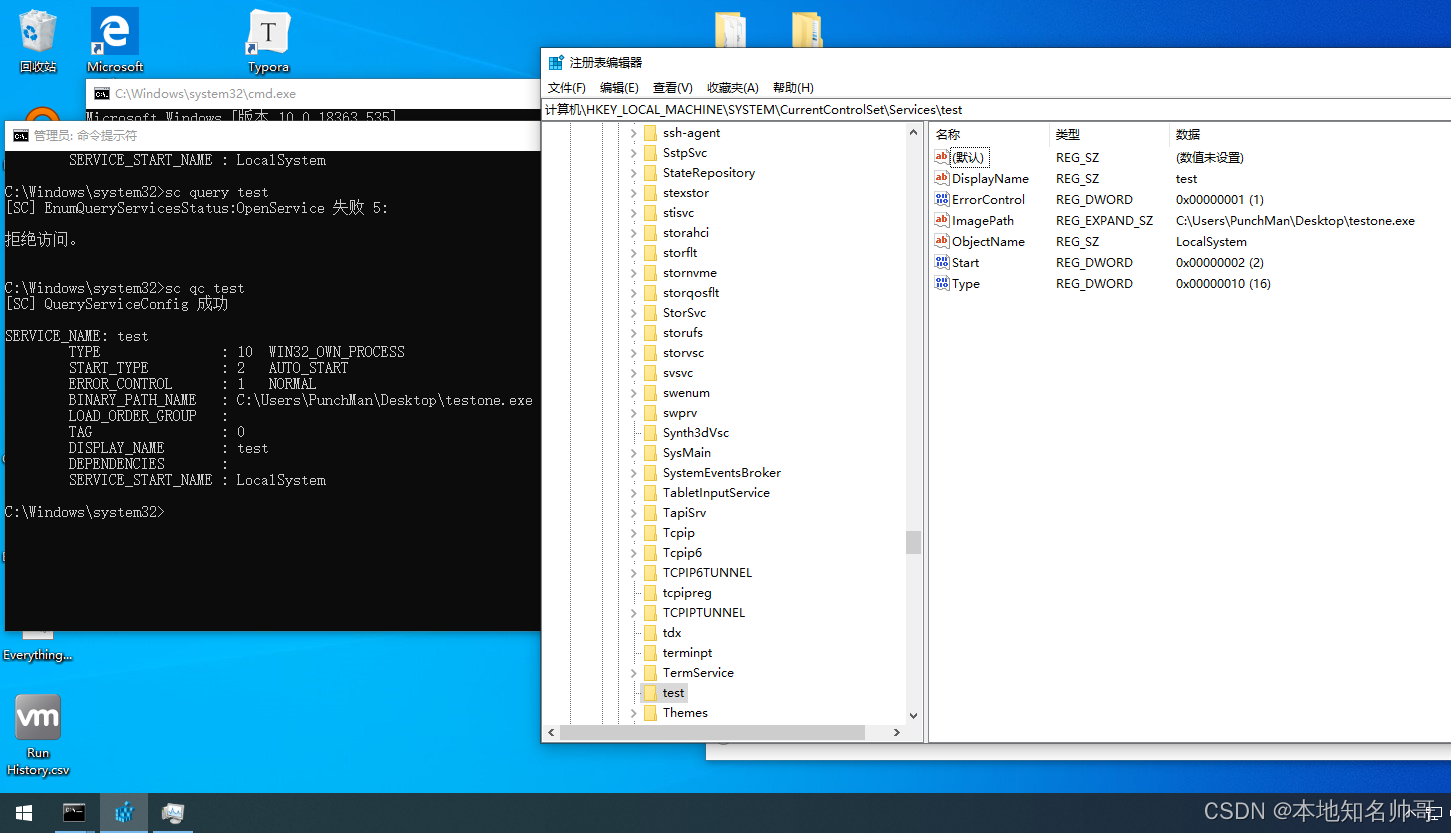Viewport: 1451px width, 833px height.
Task: Open the Microsoft Edge desktop shortcut
Action: click(115, 40)
